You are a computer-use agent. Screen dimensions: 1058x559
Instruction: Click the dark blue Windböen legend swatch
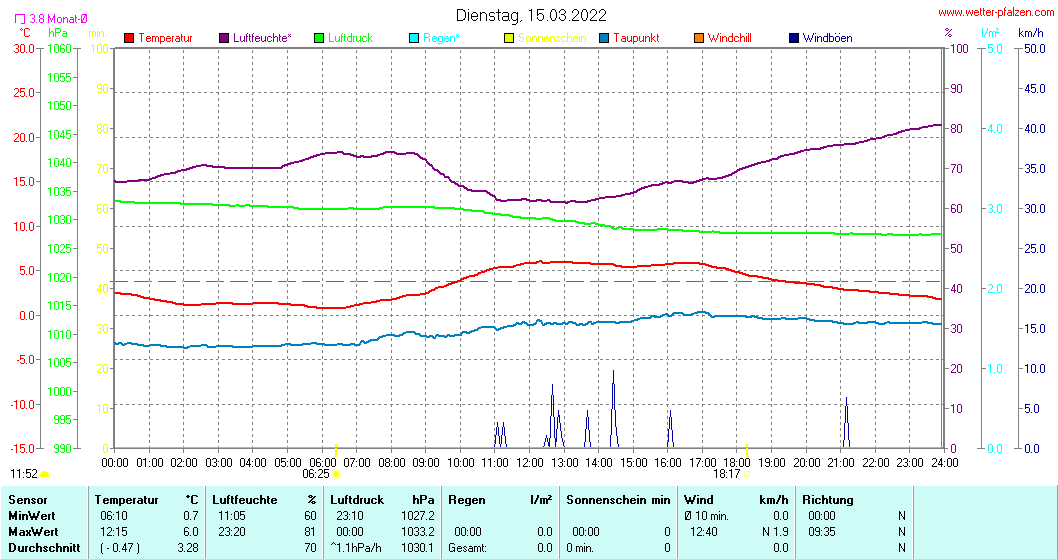(x=794, y=38)
